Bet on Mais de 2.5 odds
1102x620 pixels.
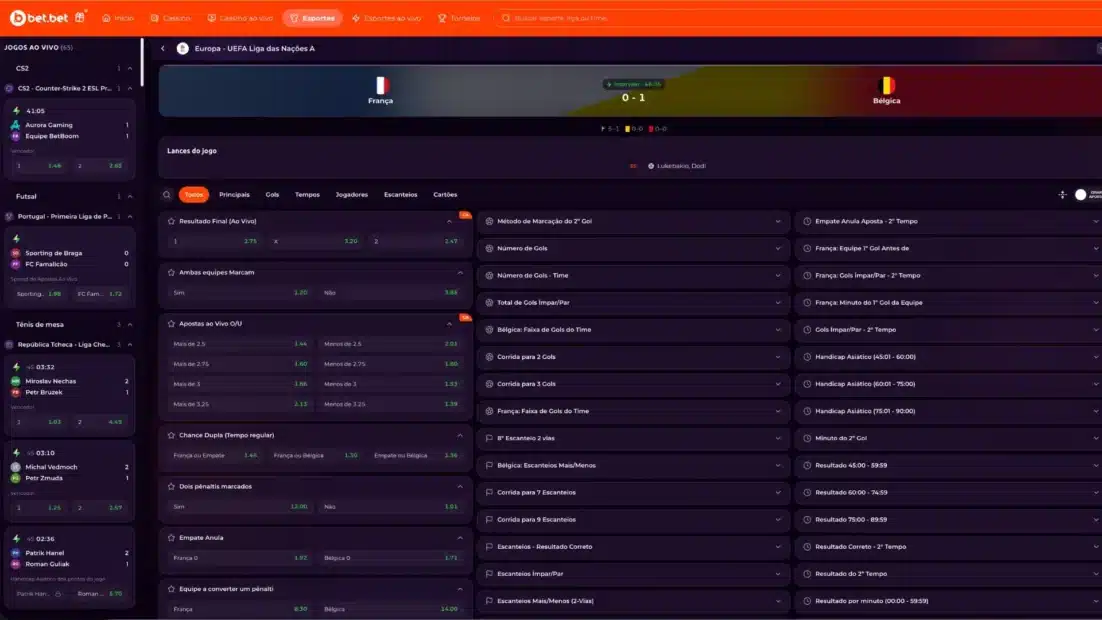tap(240, 344)
